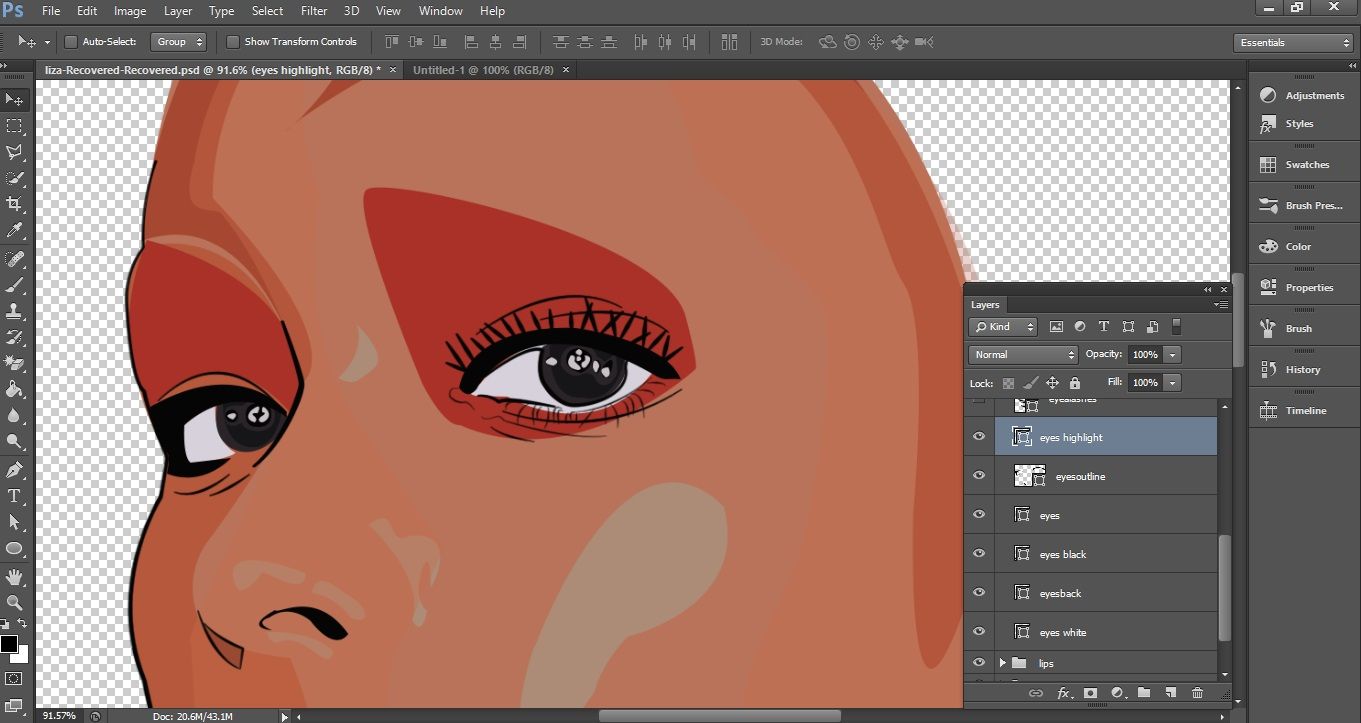The height and width of the screenshot is (723, 1361).
Task: Hide the lips group
Action: point(979,663)
